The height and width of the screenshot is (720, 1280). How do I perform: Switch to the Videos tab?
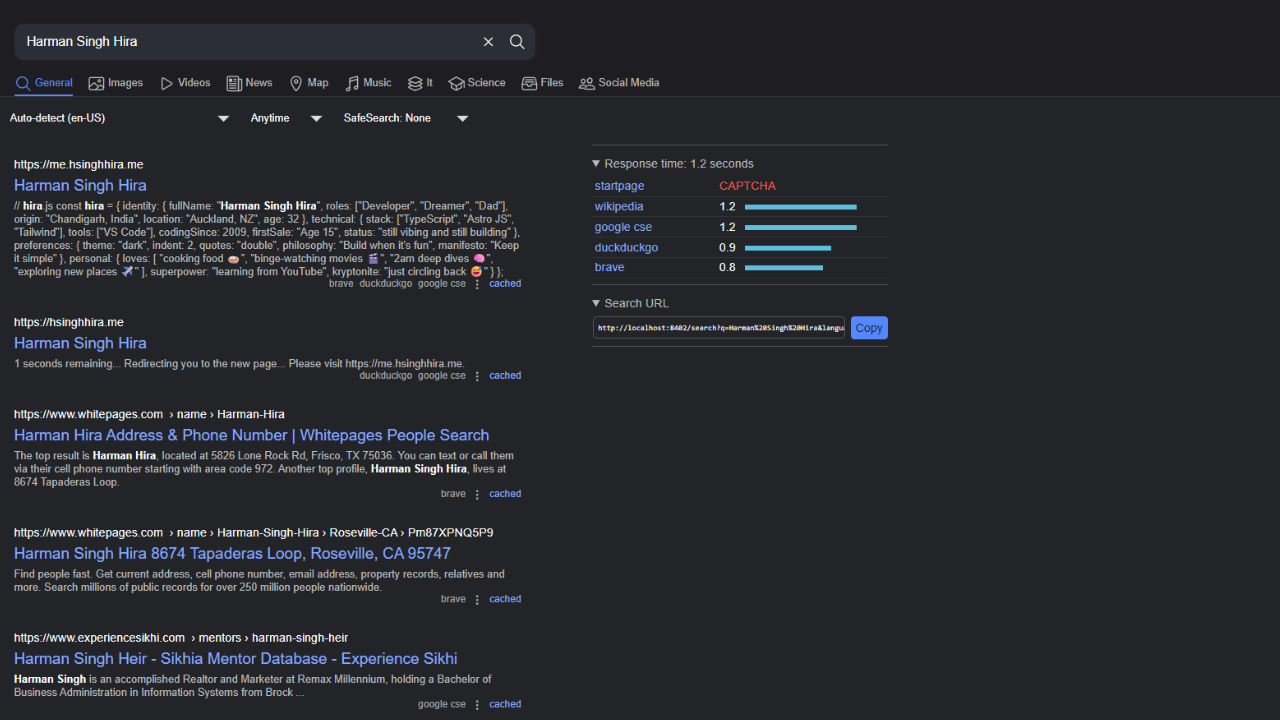click(x=185, y=83)
